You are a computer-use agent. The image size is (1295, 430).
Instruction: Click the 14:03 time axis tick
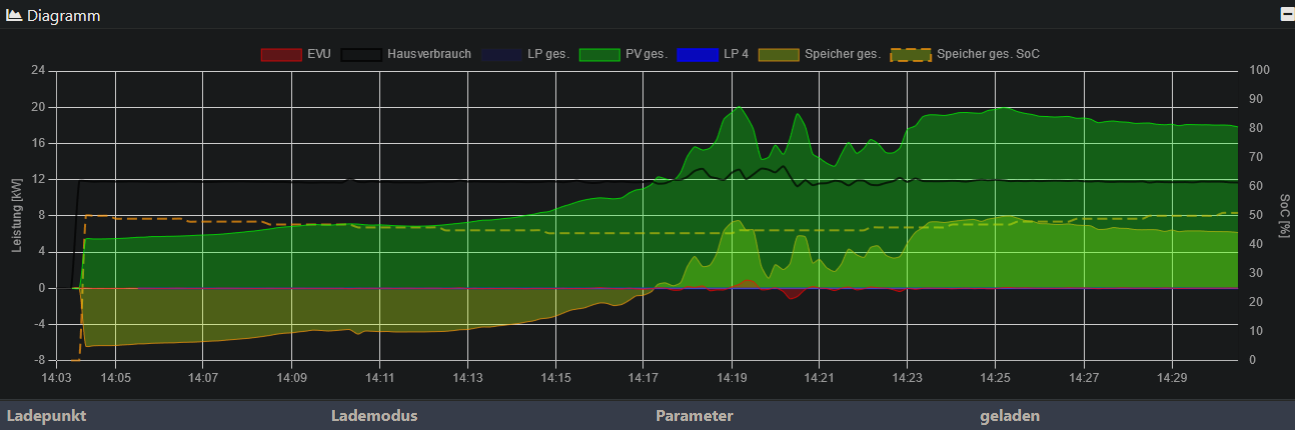coord(58,379)
